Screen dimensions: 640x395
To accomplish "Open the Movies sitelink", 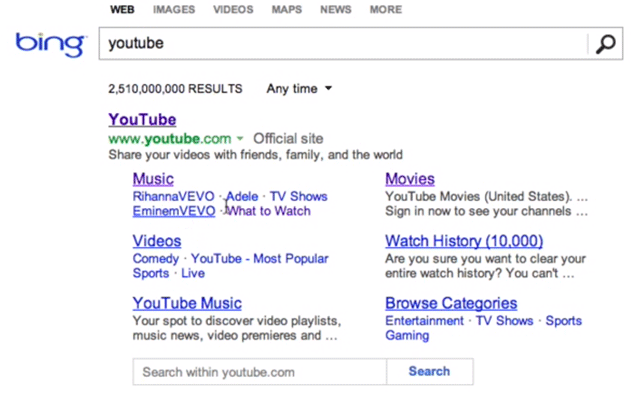I will point(410,179).
